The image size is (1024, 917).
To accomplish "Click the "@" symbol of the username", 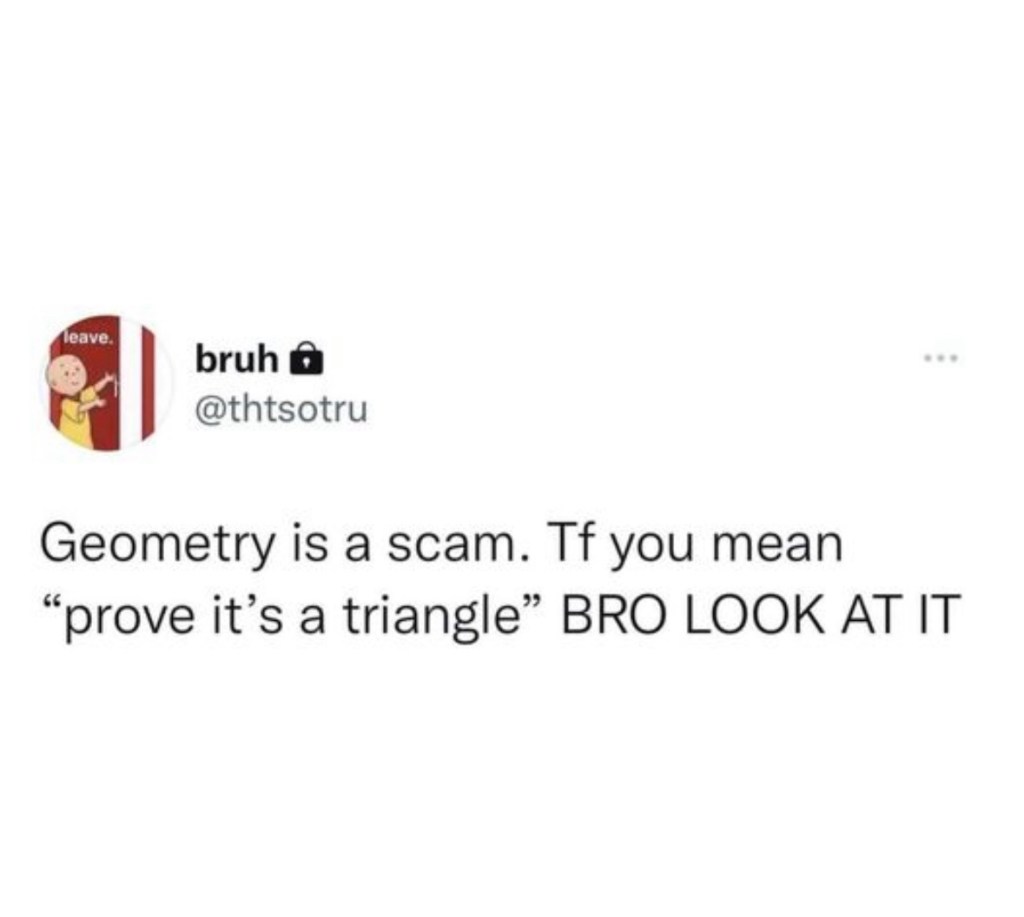I will 210,411.
